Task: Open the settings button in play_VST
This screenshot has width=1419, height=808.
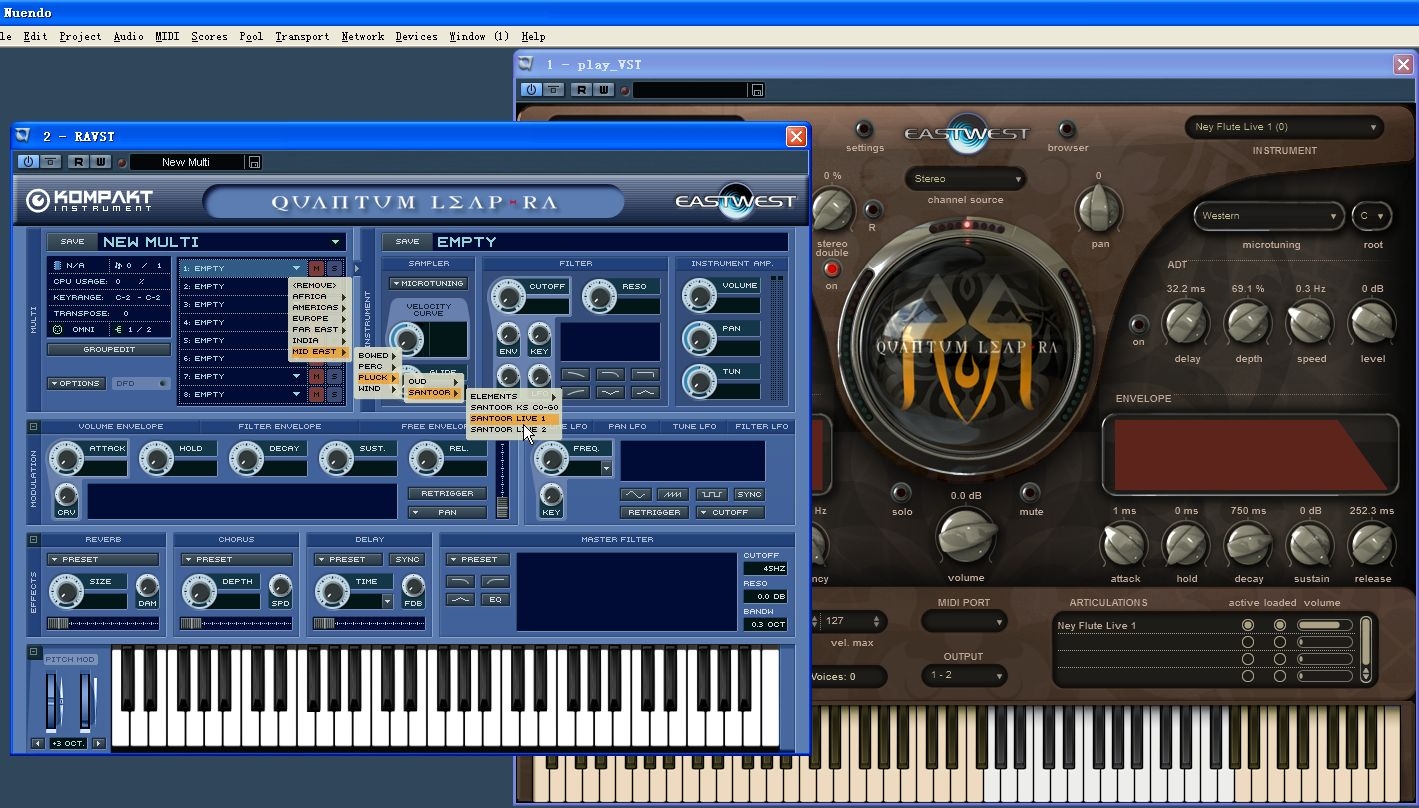Action: click(863, 130)
